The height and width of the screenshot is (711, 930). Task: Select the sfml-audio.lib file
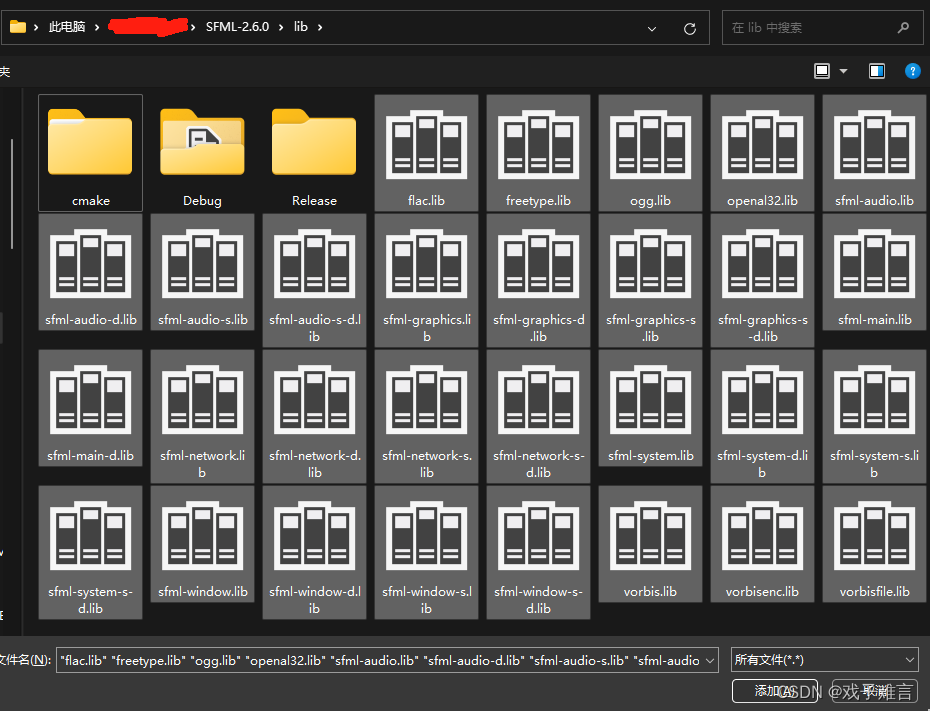(x=874, y=153)
